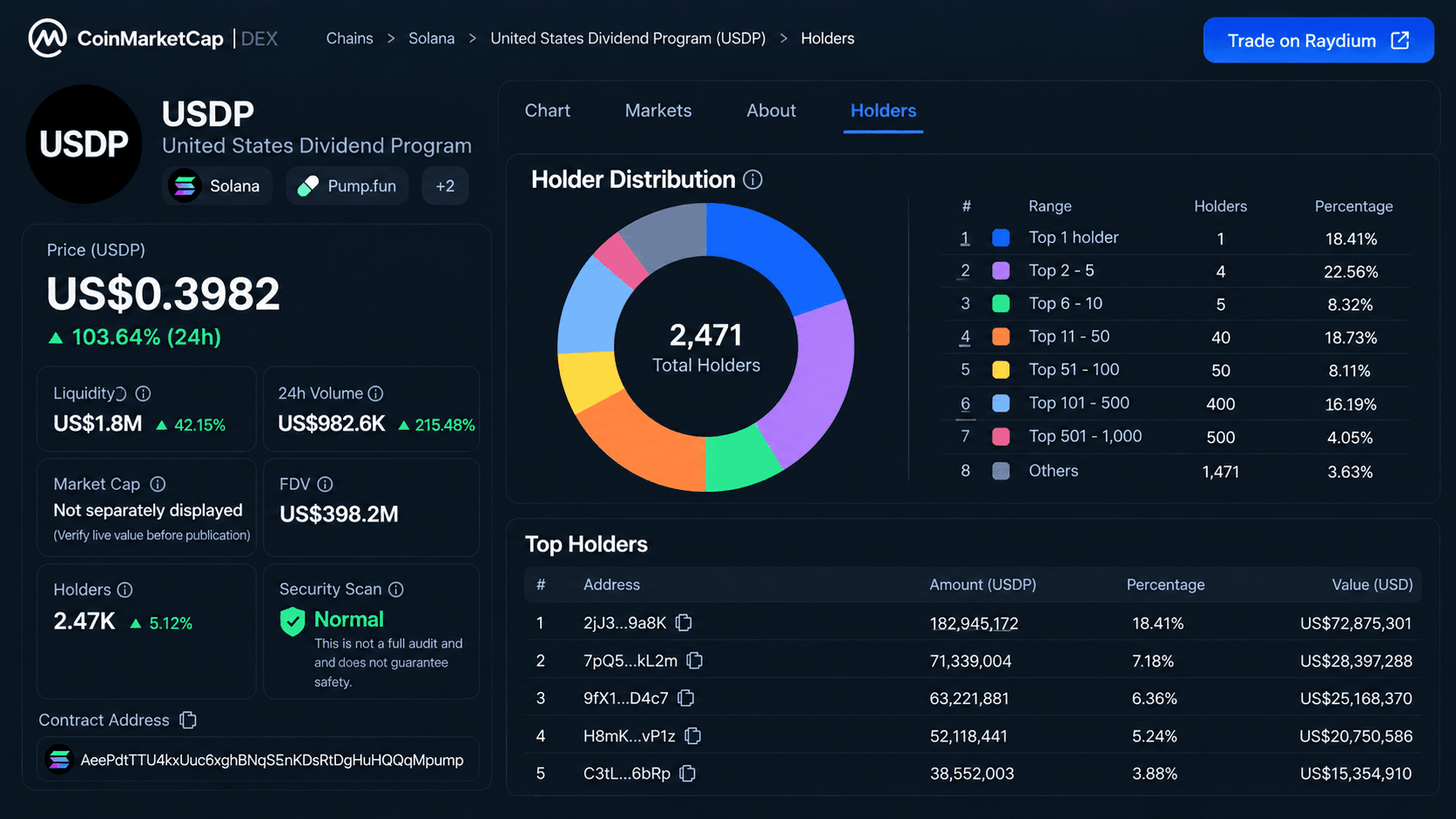Go to Chains in the breadcrumb
1456x819 pixels.
pyautogui.click(x=349, y=38)
